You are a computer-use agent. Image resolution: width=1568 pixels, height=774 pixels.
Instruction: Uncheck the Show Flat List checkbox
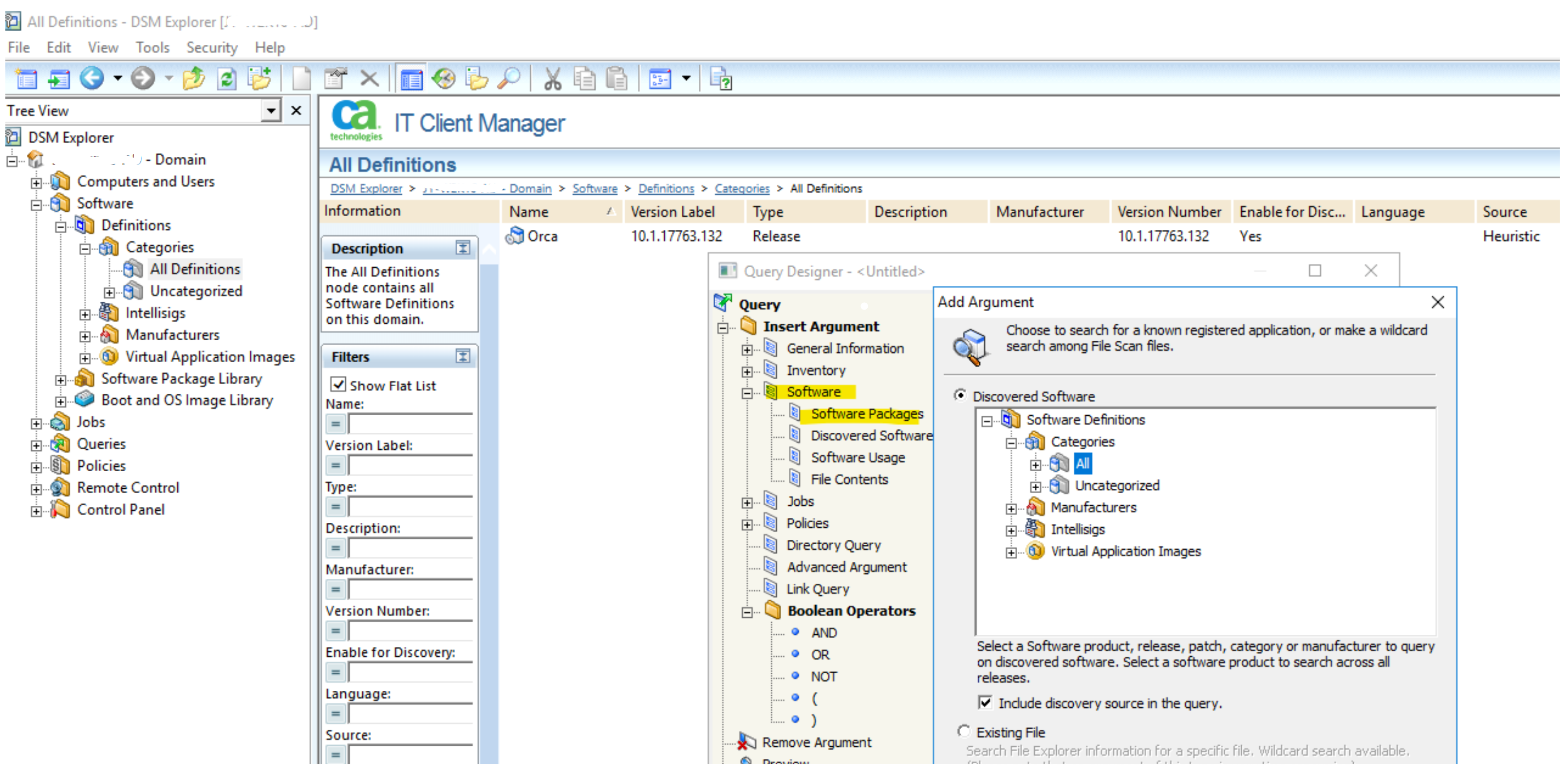point(338,385)
